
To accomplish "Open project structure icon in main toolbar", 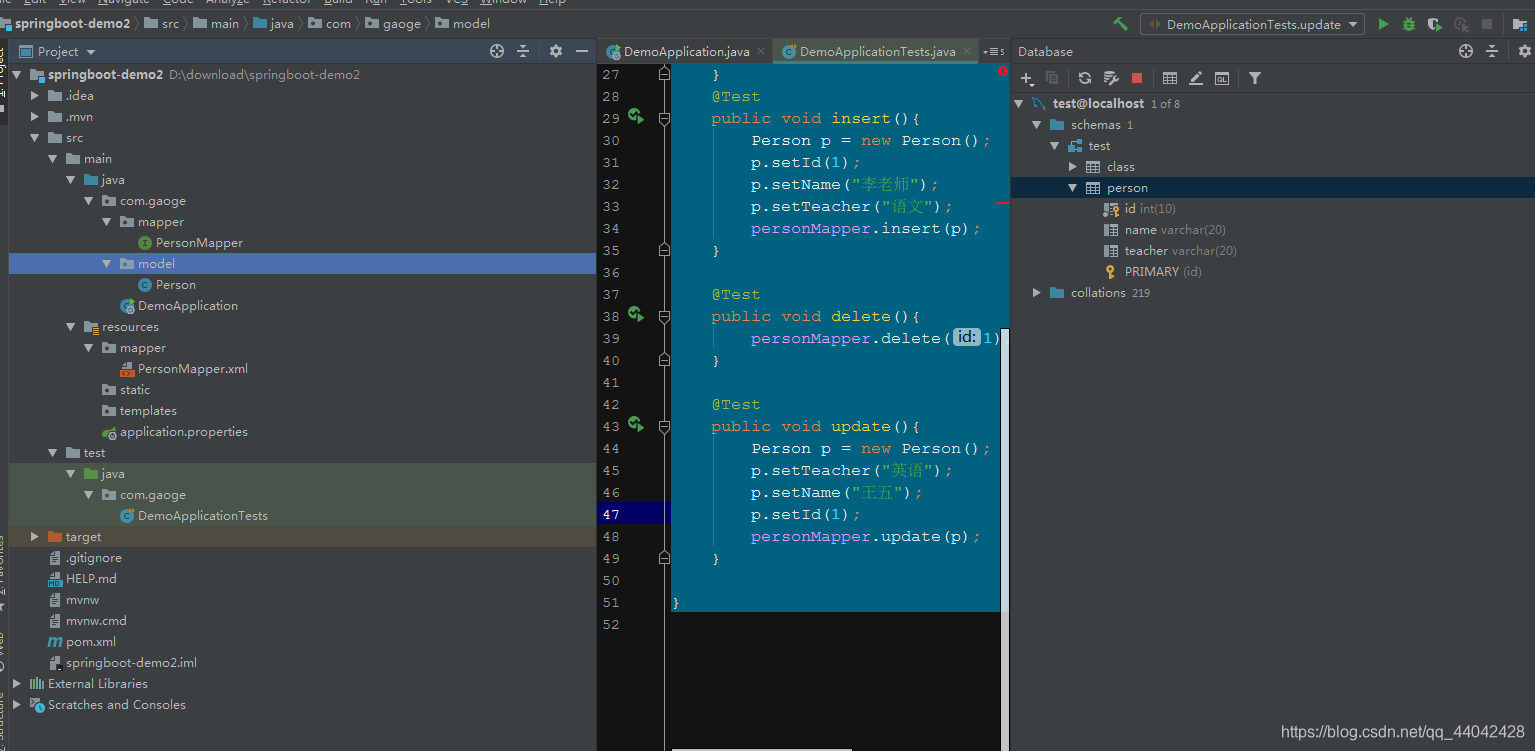I will click(x=1521, y=24).
